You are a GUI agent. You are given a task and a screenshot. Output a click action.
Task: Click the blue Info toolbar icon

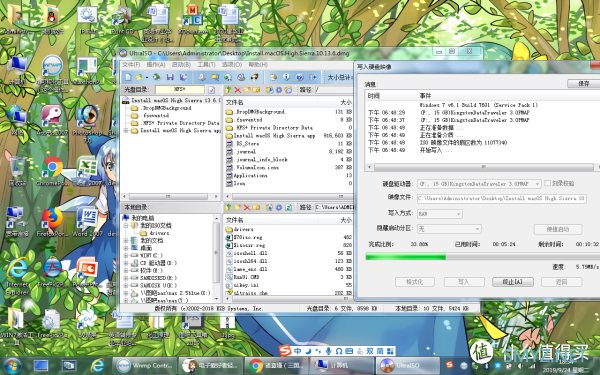(286, 77)
